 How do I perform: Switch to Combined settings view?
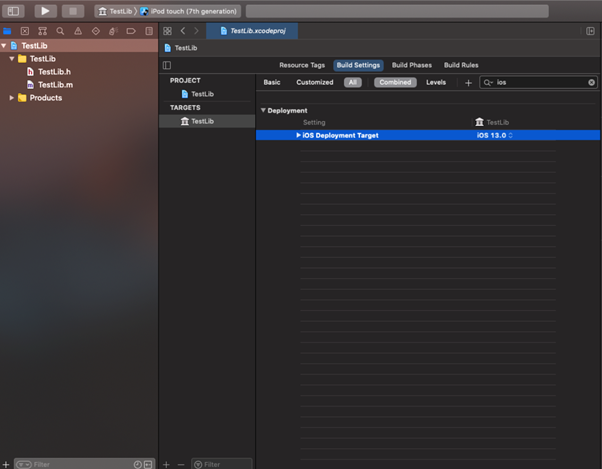click(x=395, y=83)
